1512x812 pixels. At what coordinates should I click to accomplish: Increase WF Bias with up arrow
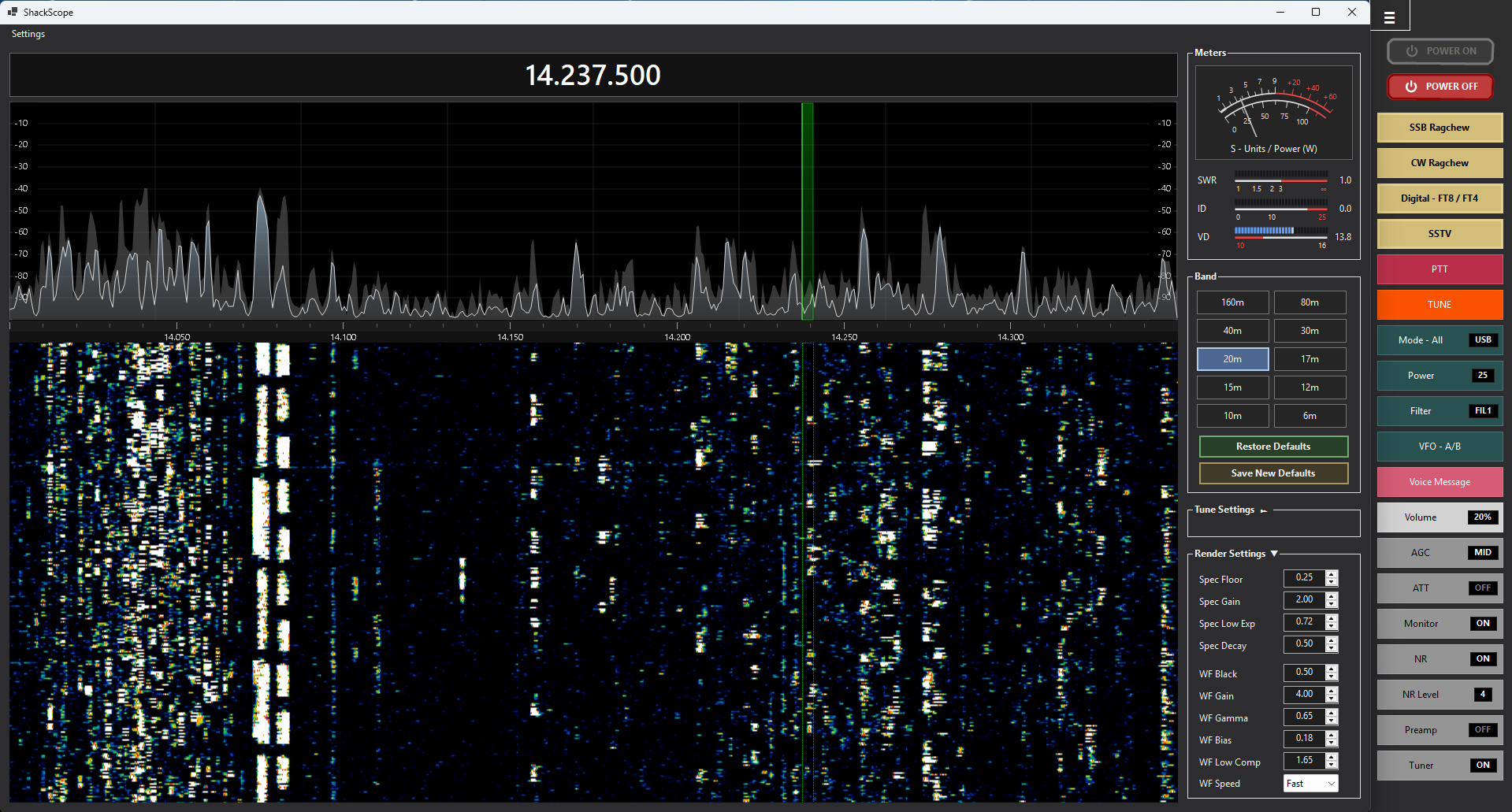1332,735
